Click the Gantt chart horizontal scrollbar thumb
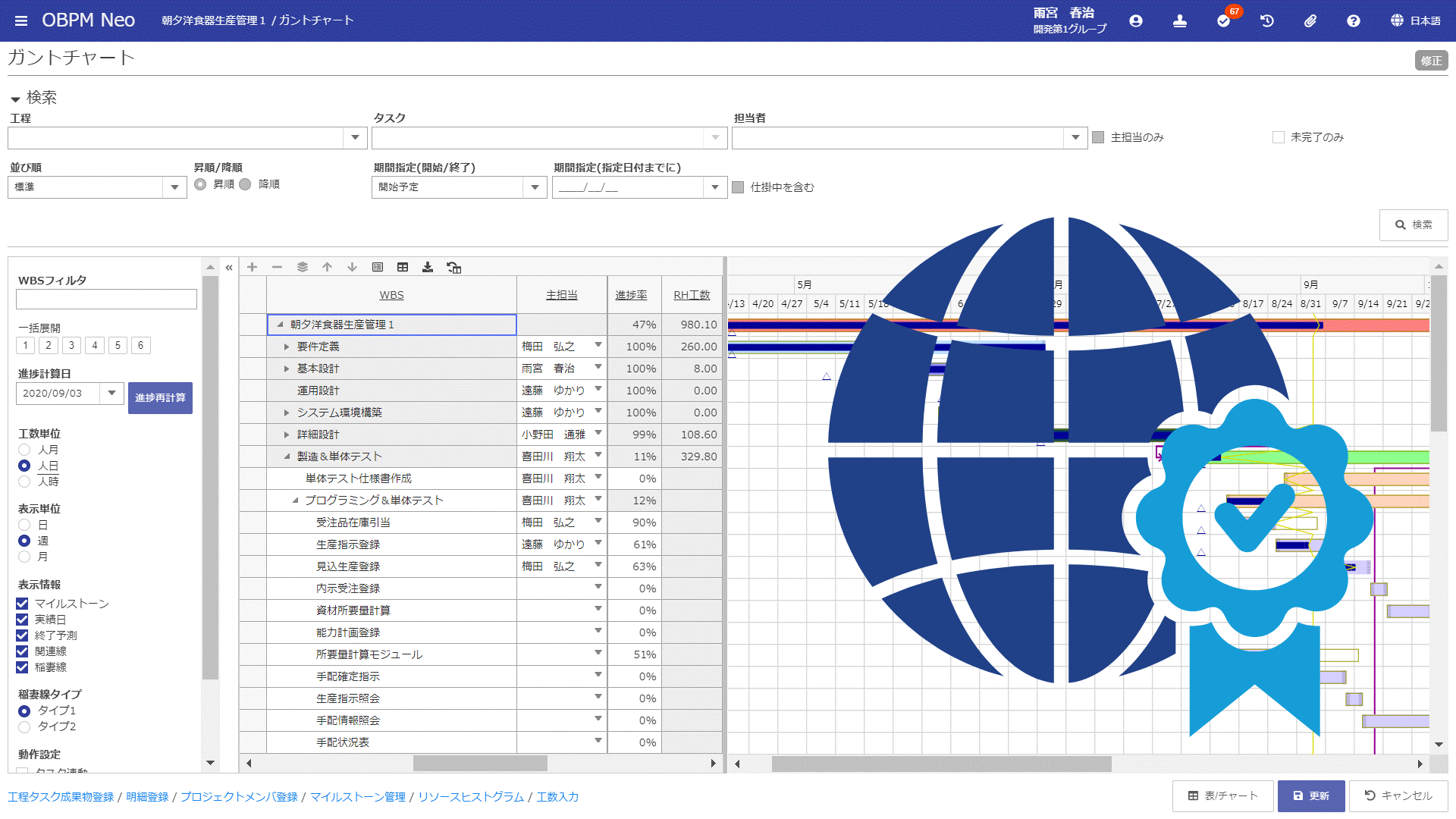Screen dimensions: 1456x819 point(940,764)
